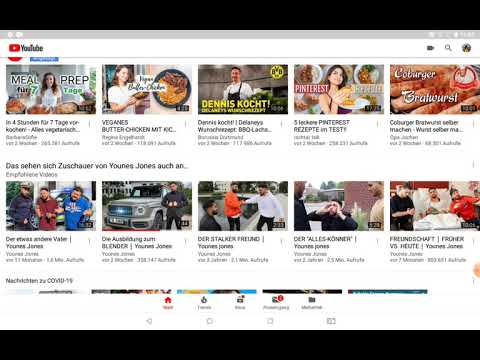Screen dimensions: 480x360
Task: Play the police car thumbnail 'Der etwas andere Vater'
Action: [51, 206]
